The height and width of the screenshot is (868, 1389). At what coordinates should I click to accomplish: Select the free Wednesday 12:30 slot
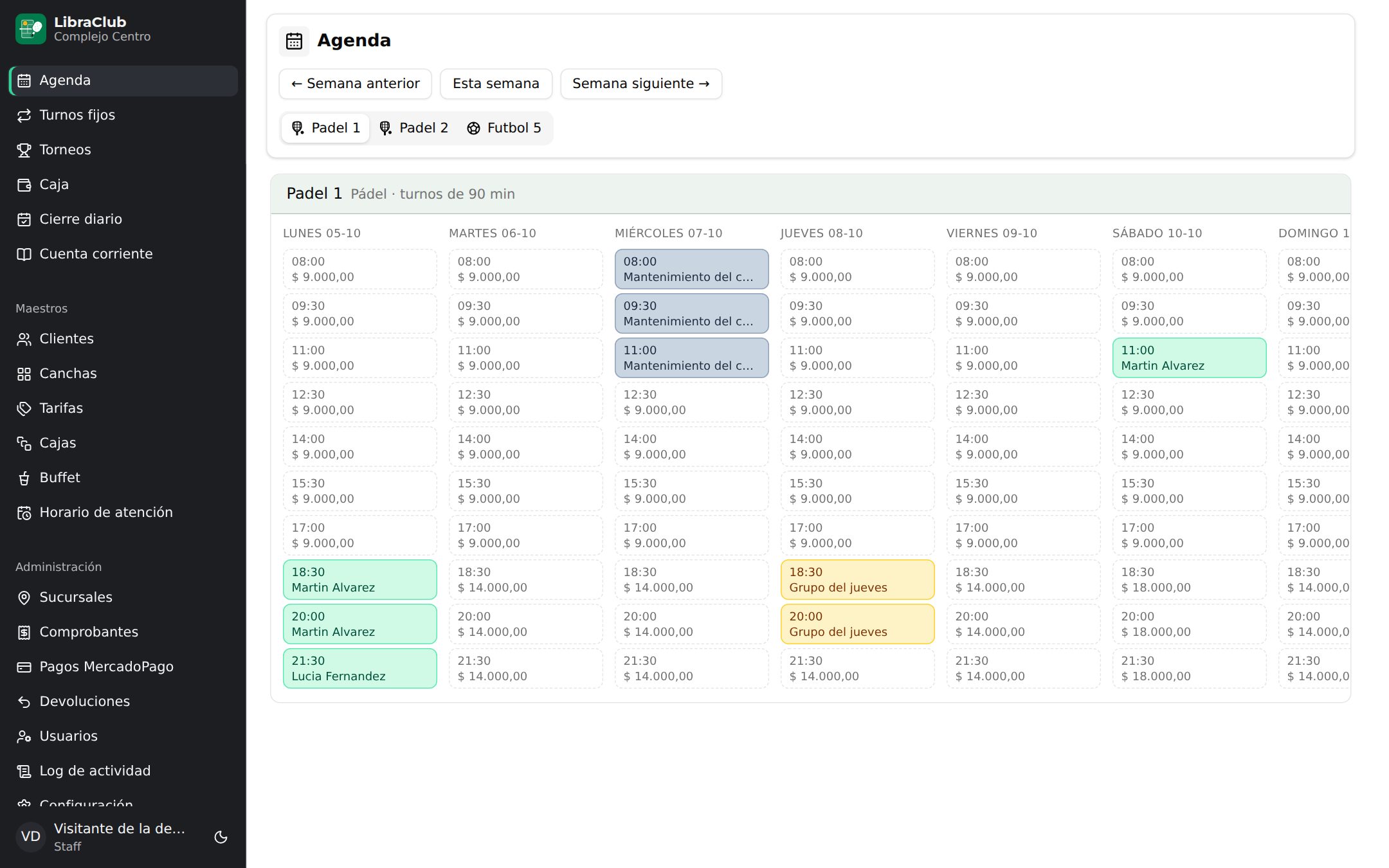coord(692,402)
